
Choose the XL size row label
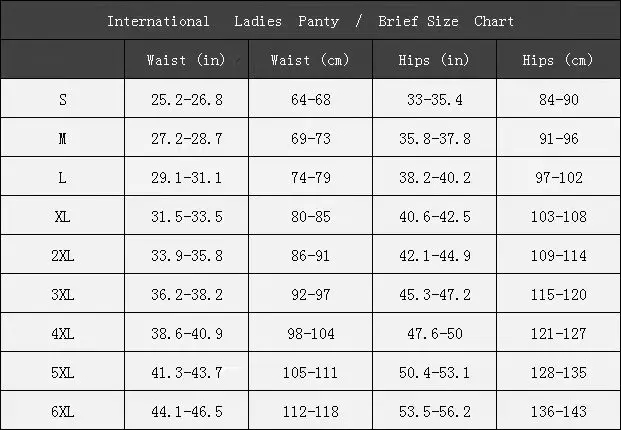coord(63,217)
